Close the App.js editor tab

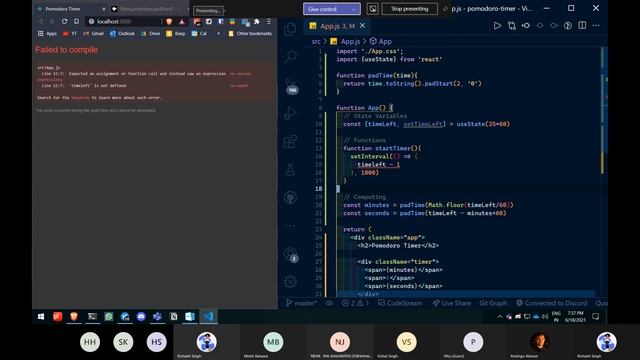pos(362,26)
